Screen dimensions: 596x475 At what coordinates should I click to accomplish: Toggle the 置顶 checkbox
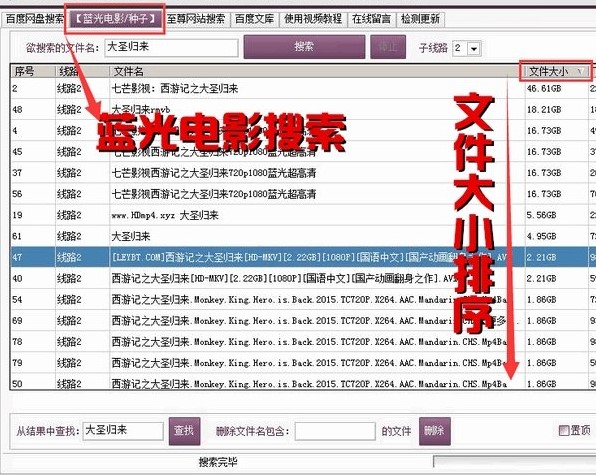click(x=563, y=431)
